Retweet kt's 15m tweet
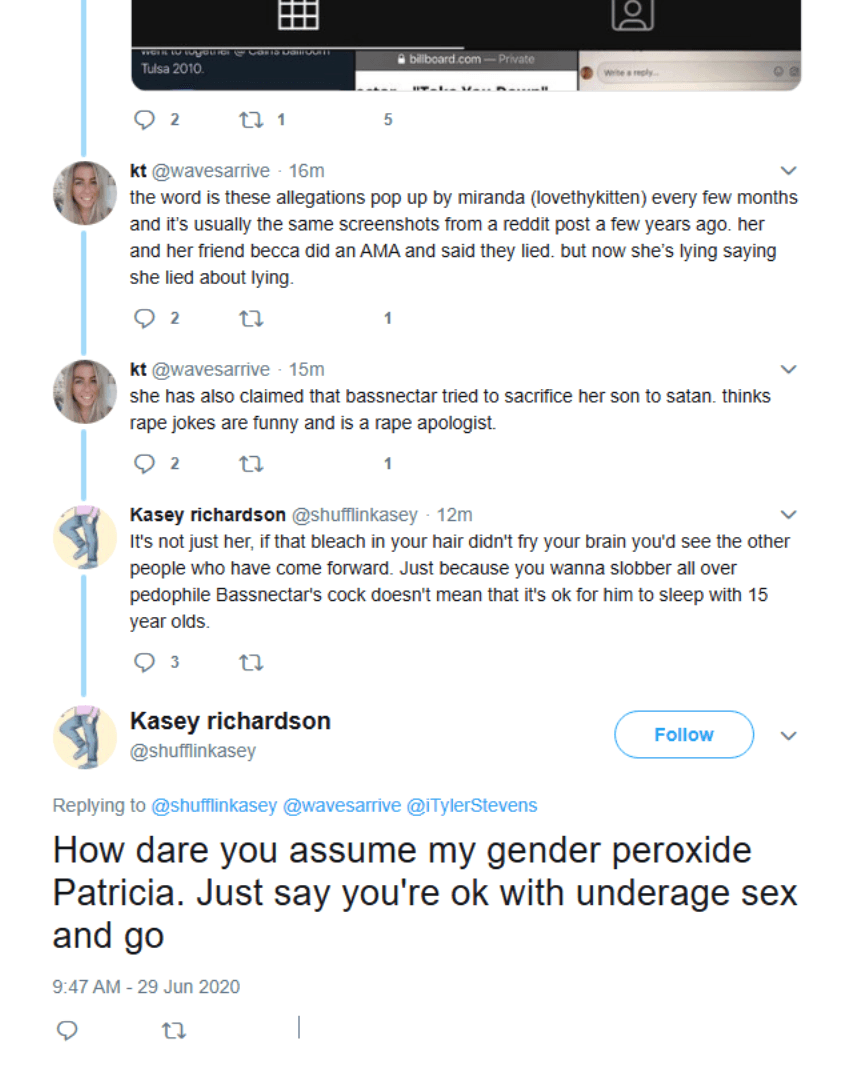 [x=250, y=463]
